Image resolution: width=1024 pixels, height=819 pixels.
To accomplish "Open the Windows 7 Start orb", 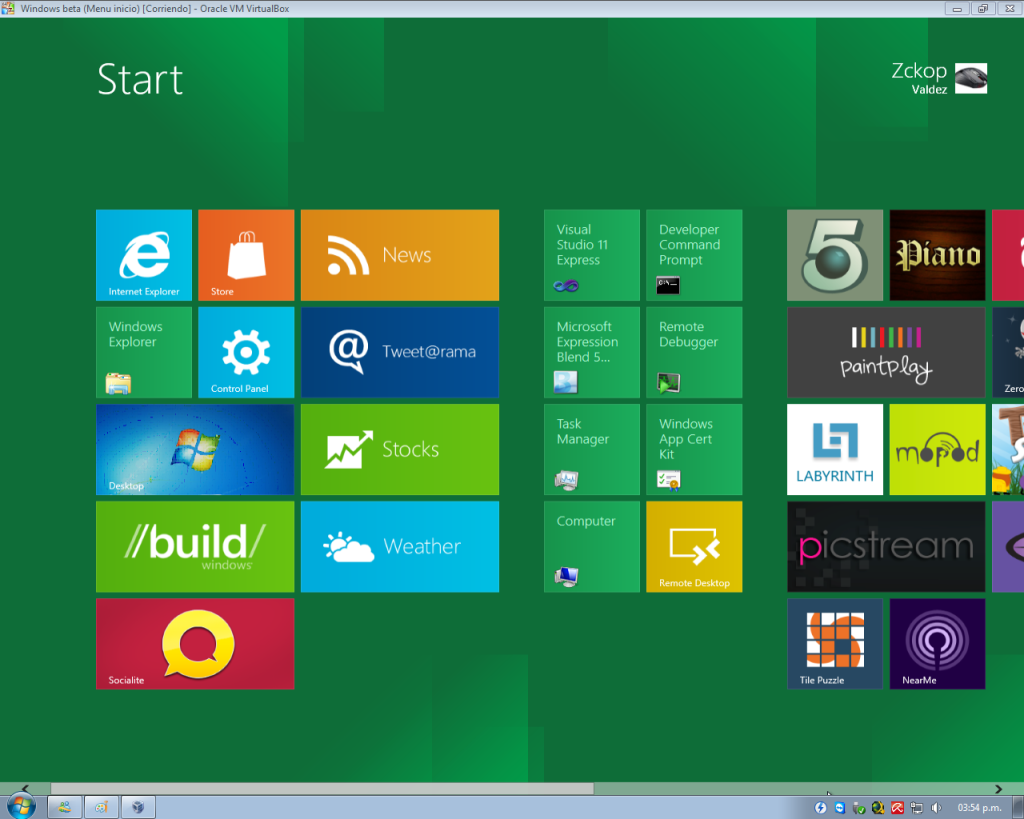I will point(21,807).
